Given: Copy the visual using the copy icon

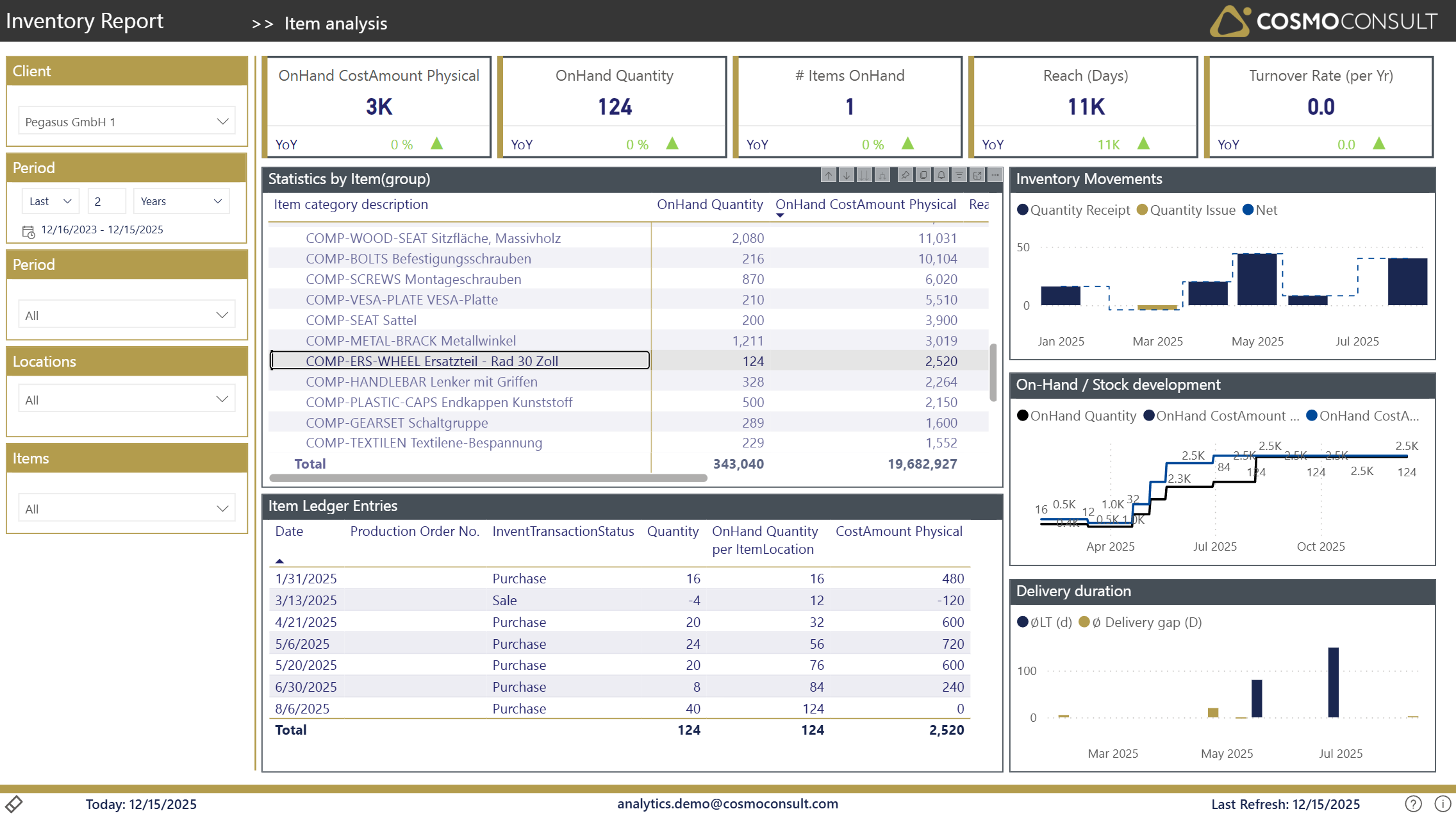Looking at the screenshot, I should pyautogui.click(x=923, y=175).
